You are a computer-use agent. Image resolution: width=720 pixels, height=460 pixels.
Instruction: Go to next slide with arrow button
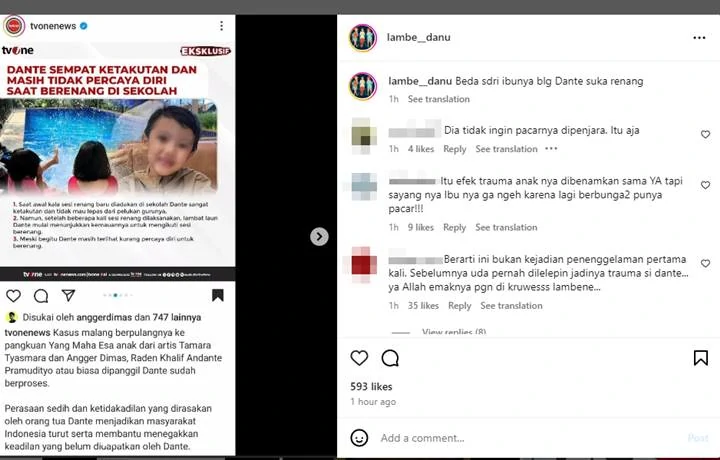(x=319, y=236)
